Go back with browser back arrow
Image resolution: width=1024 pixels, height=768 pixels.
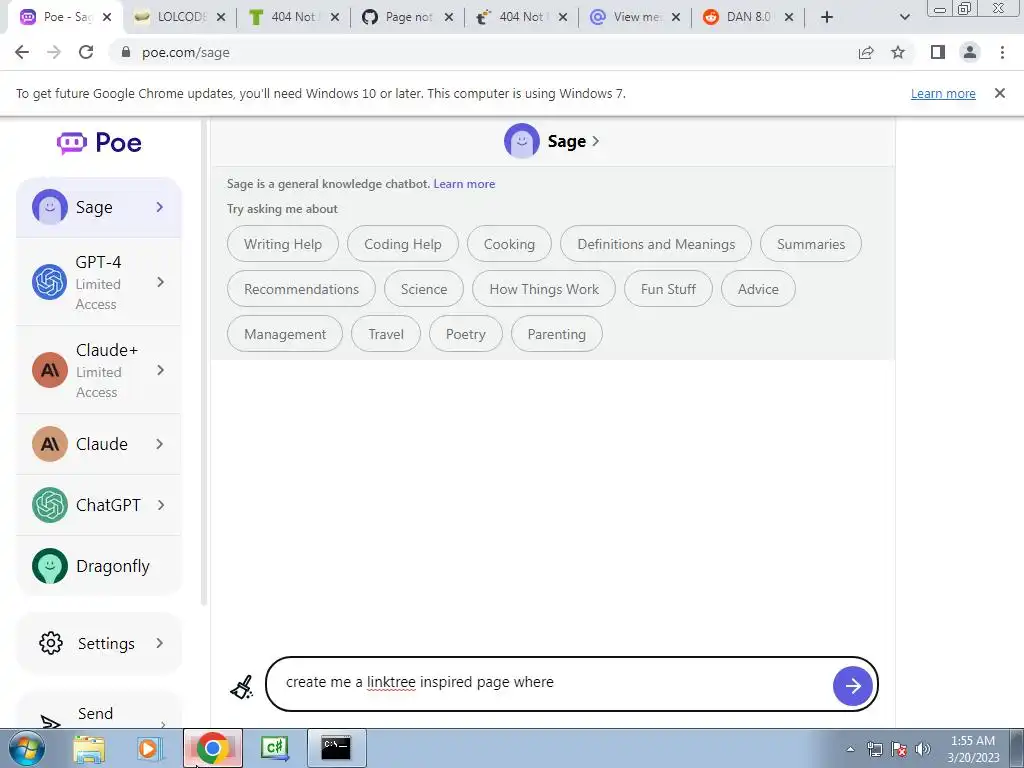tap(22, 52)
